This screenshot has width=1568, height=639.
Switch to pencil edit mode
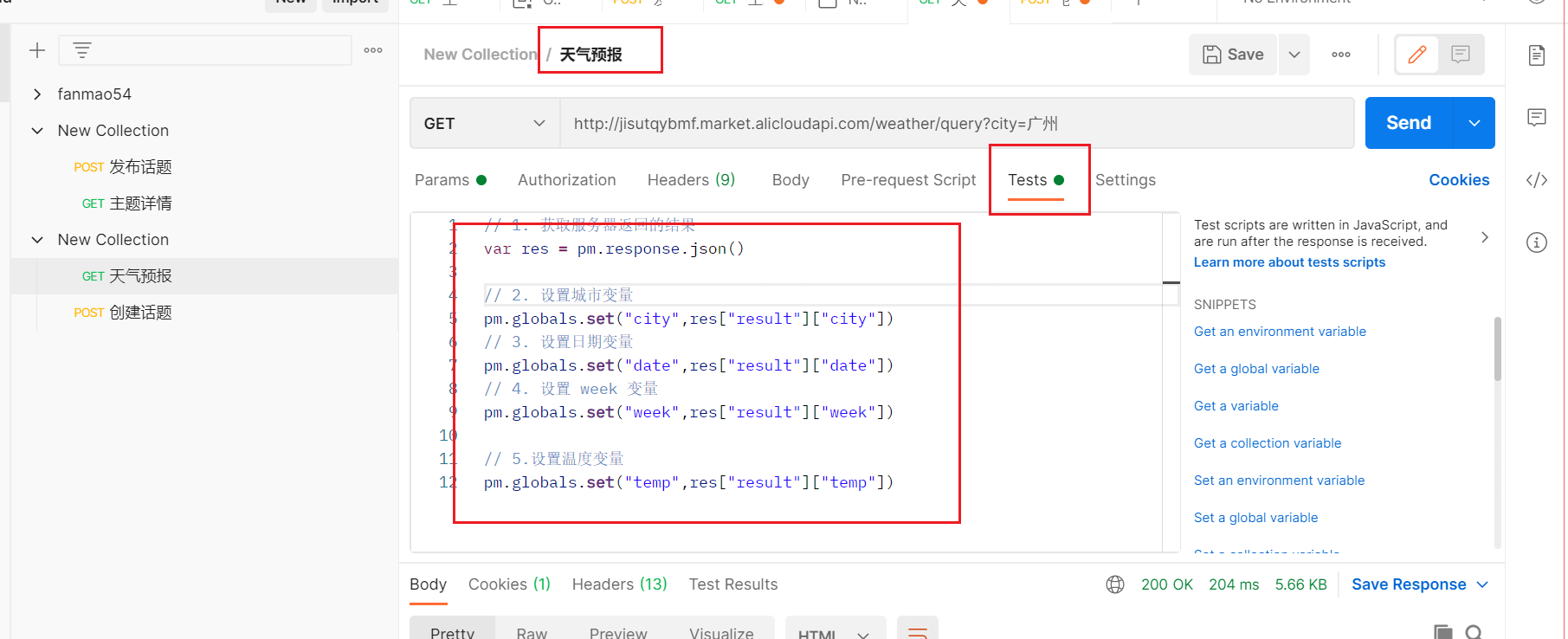pyautogui.click(x=1417, y=55)
